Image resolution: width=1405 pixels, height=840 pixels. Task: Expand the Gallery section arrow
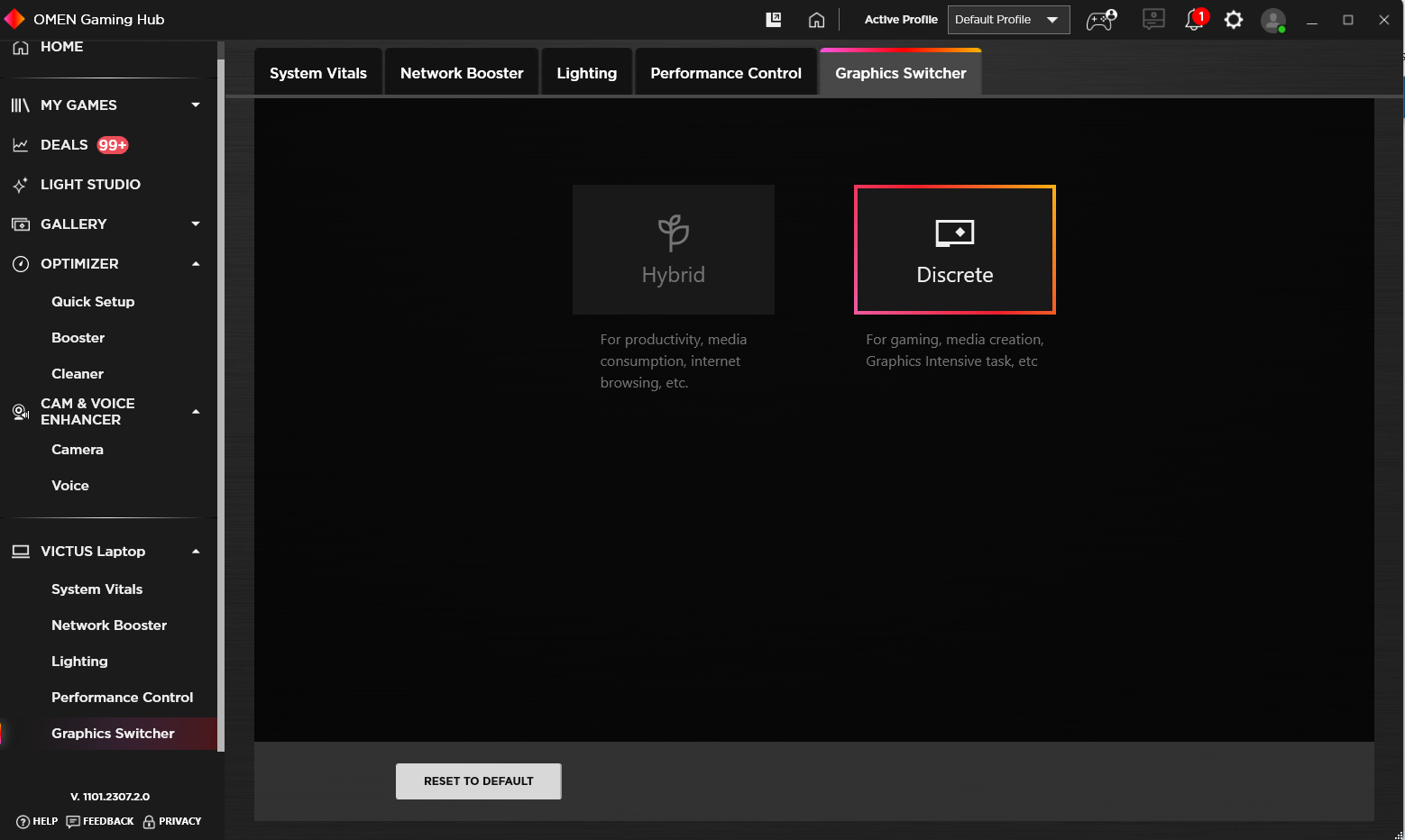[196, 224]
